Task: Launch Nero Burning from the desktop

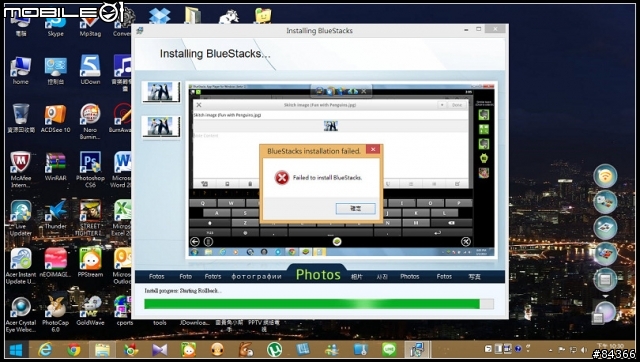Action: point(90,121)
